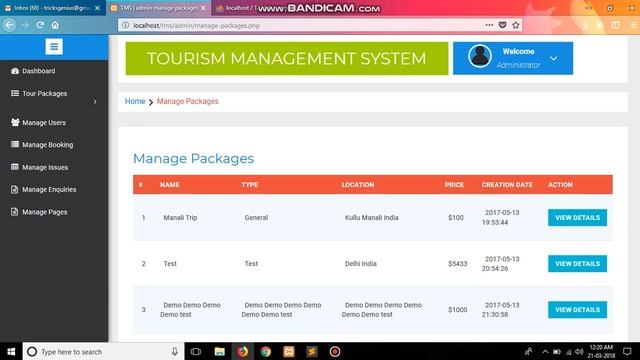Switch to the Inbox Gmail tab

pyautogui.click(x=53, y=8)
